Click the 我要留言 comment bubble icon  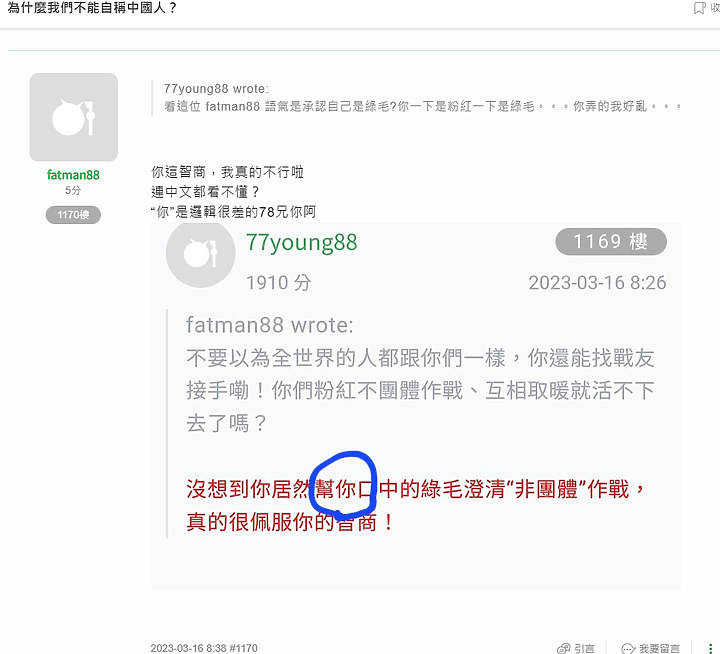(628, 648)
